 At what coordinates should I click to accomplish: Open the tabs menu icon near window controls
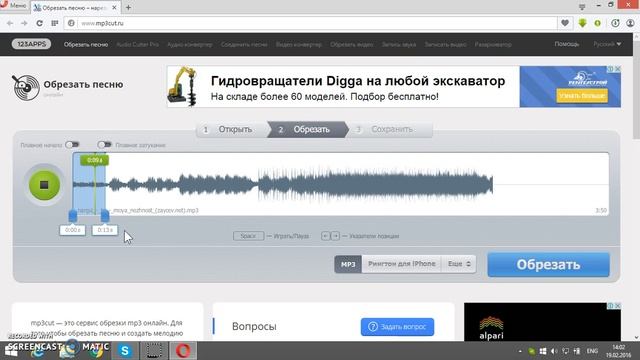click(x=582, y=7)
